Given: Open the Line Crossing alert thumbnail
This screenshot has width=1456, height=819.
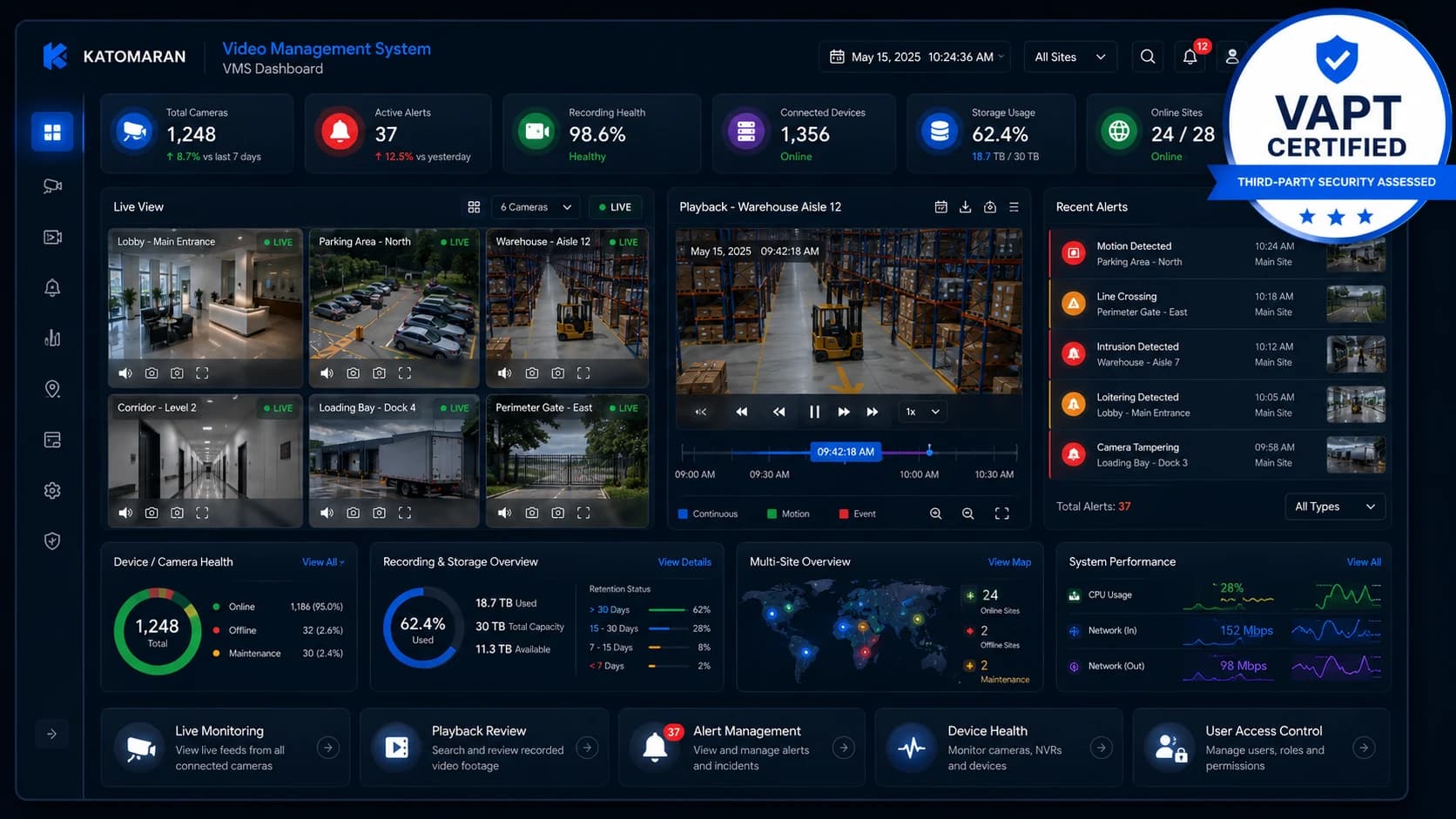Looking at the screenshot, I should [1355, 304].
